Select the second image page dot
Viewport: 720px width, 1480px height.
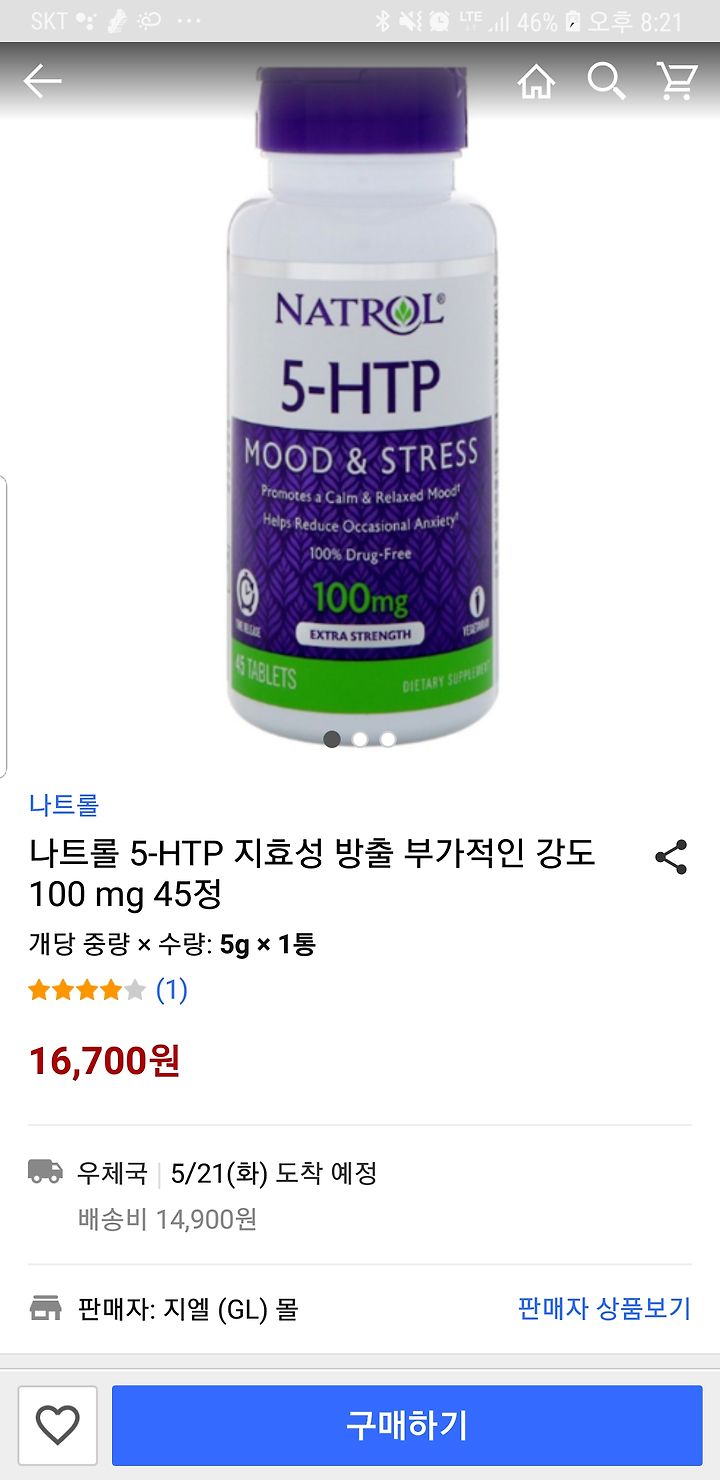point(360,739)
